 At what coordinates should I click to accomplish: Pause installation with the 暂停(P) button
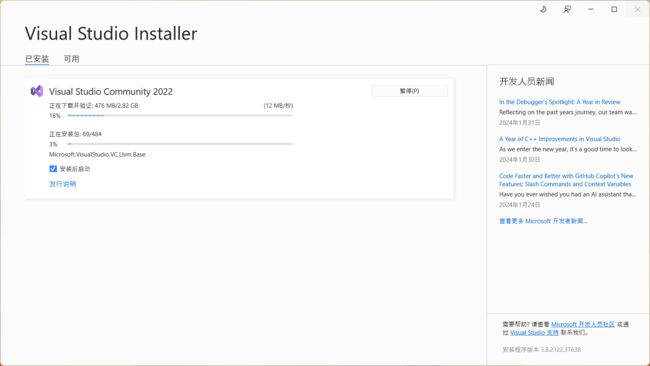[x=409, y=91]
